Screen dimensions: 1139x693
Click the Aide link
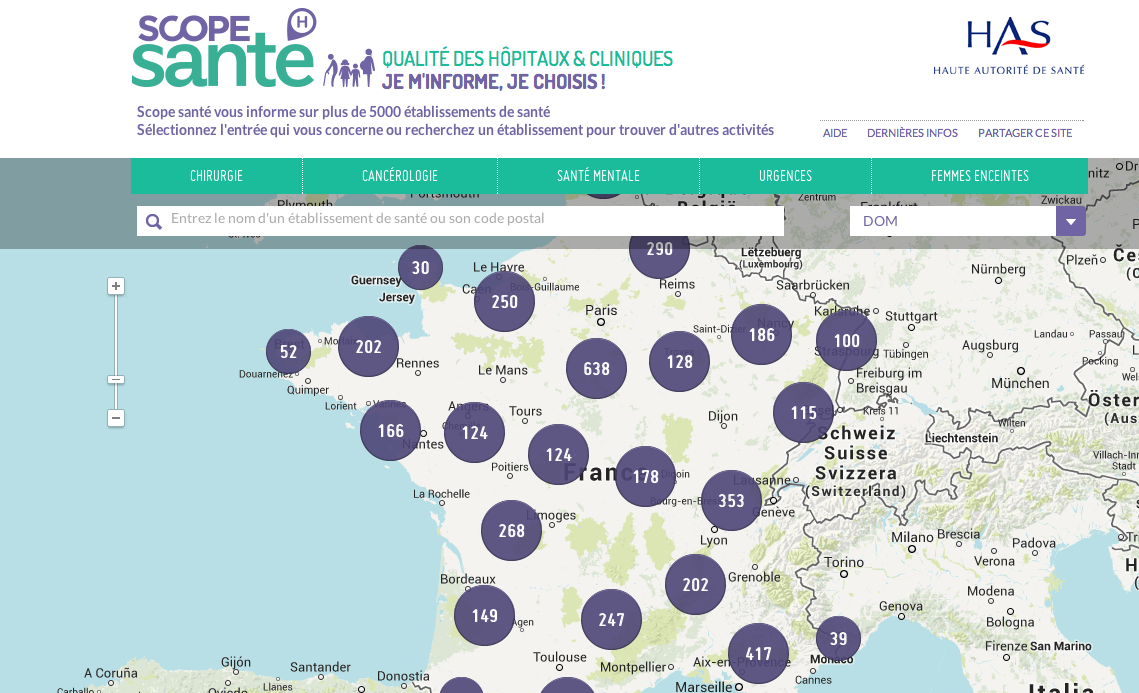(x=834, y=133)
